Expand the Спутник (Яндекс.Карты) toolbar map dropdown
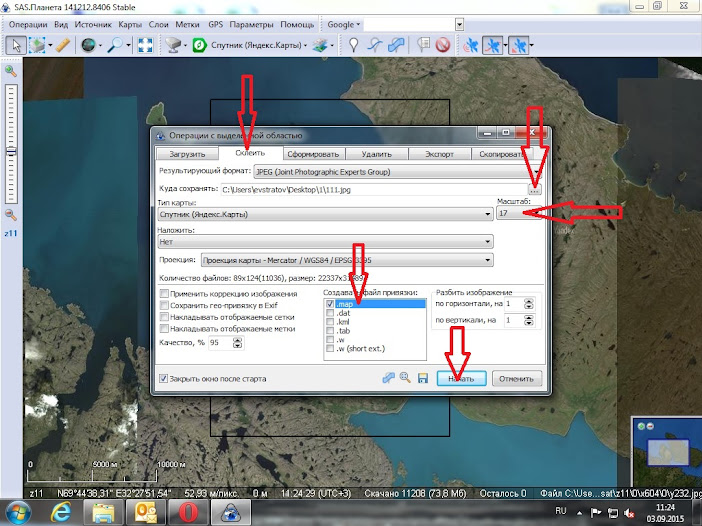Image resolution: width=702 pixels, height=526 pixels. pyautogui.click(x=305, y=45)
